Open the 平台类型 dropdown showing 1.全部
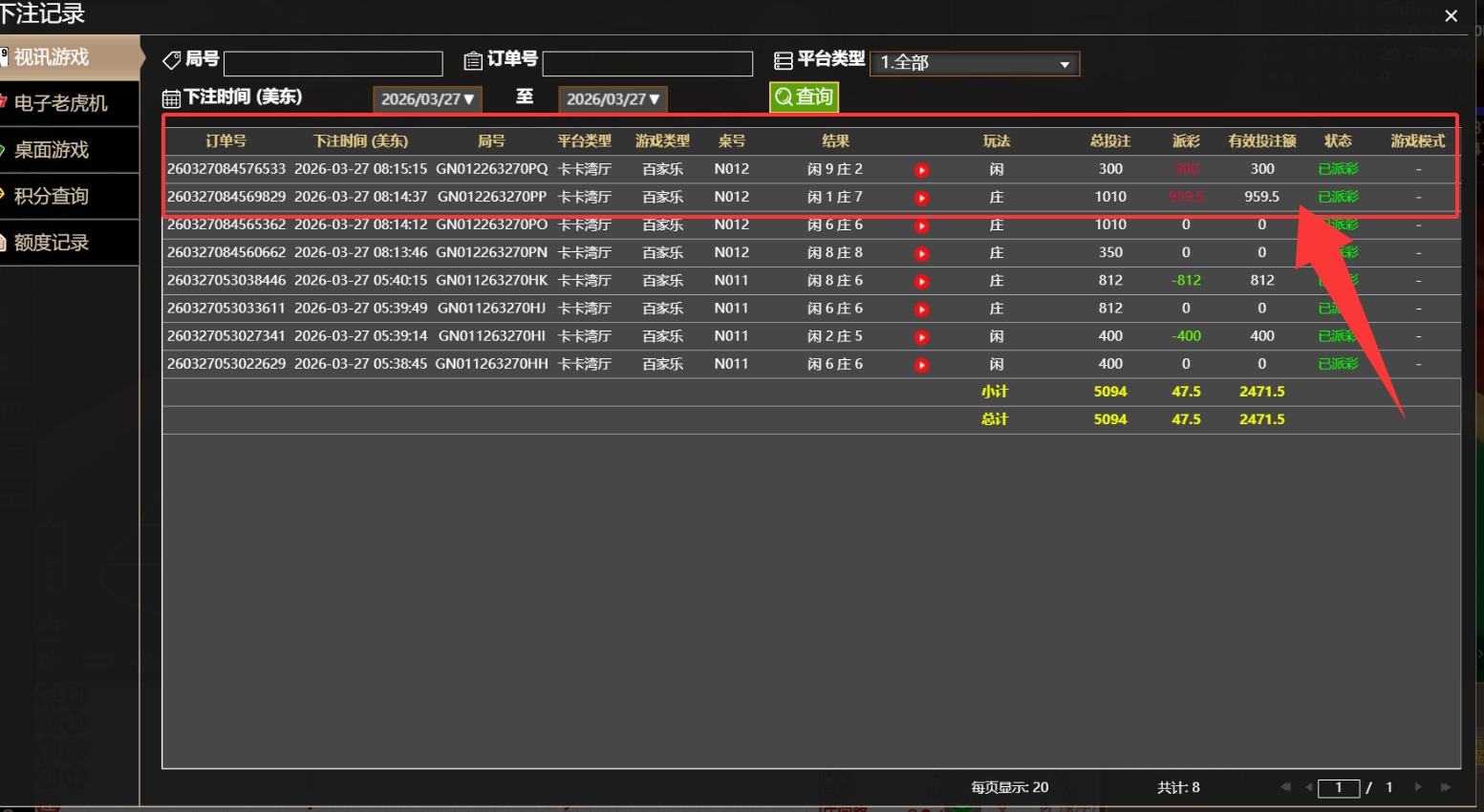 pos(975,63)
